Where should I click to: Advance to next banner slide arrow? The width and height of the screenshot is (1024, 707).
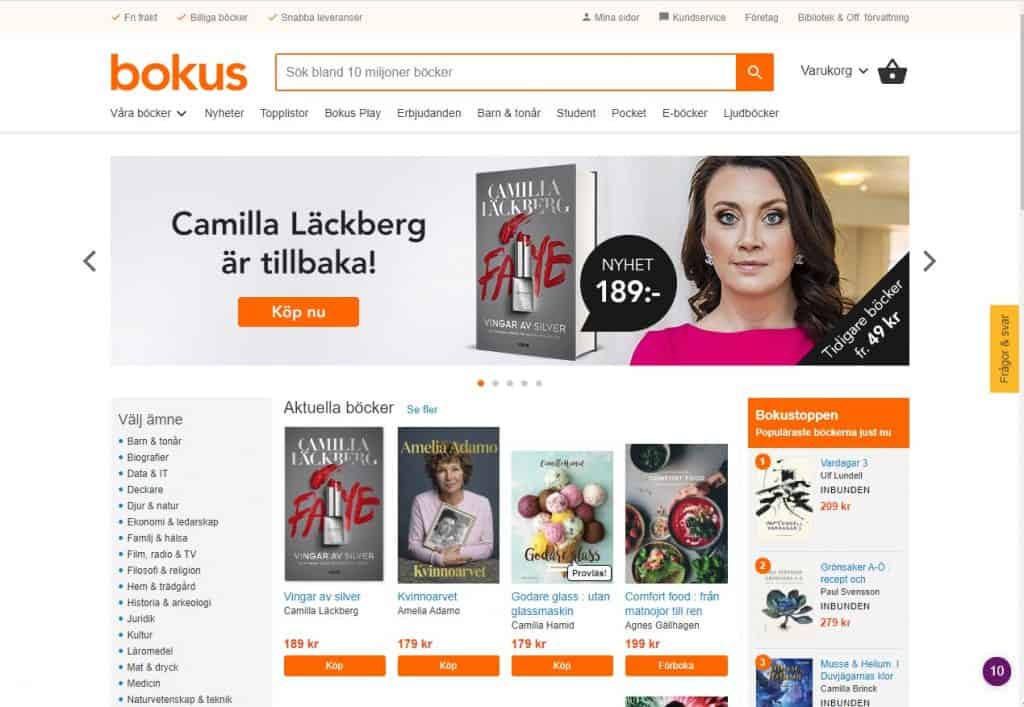tap(929, 261)
